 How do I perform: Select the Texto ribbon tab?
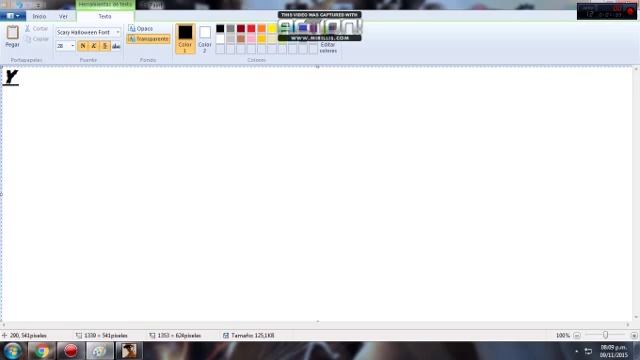tap(105, 16)
